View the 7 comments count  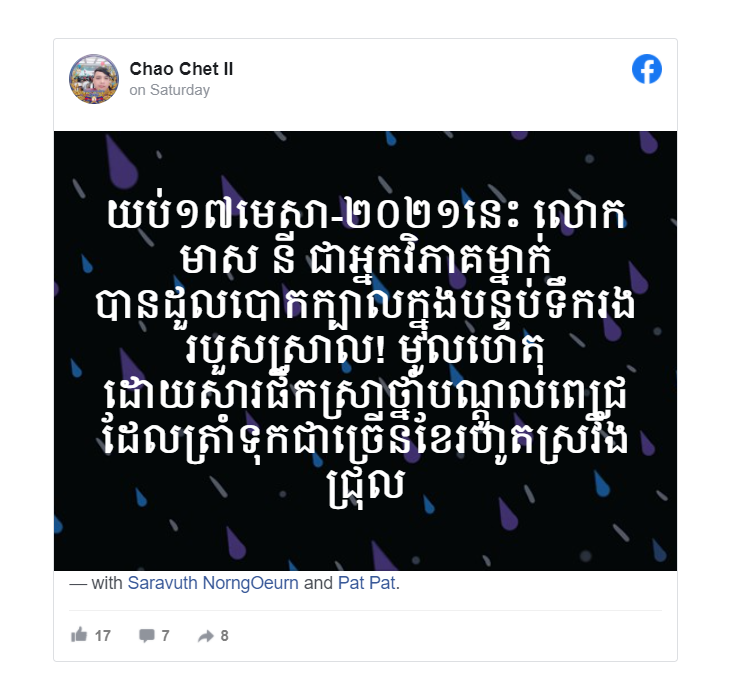tap(165, 636)
